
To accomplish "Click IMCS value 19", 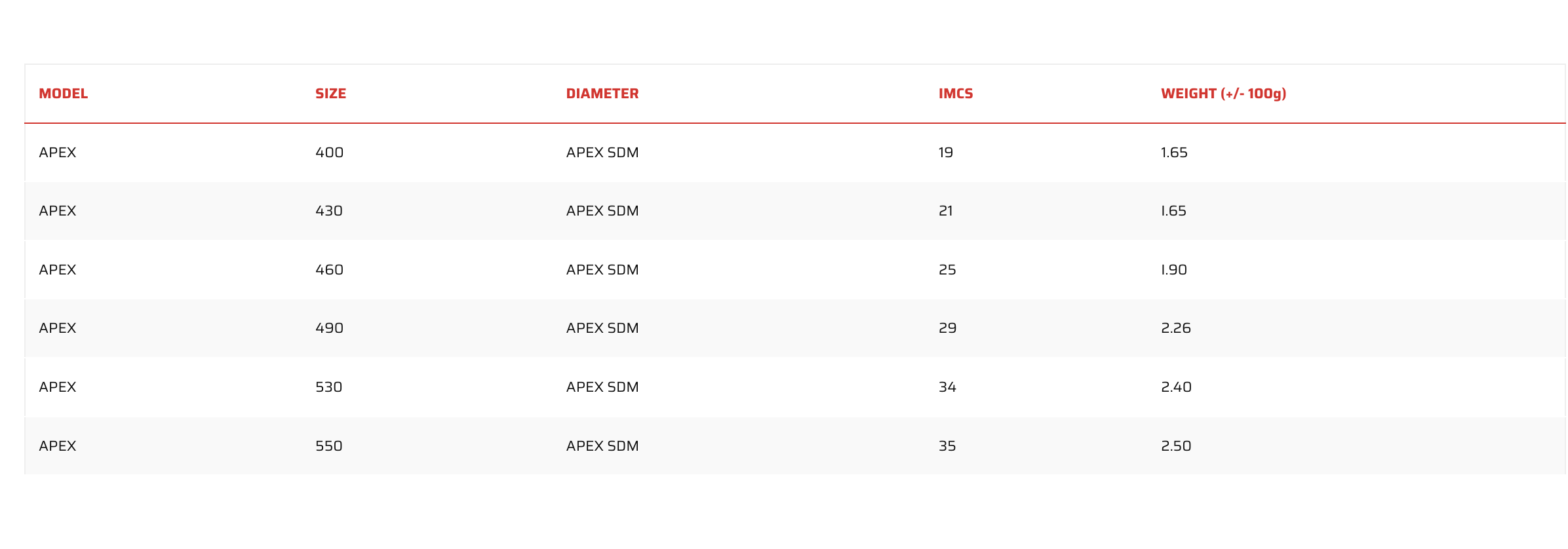I will (x=946, y=153).
